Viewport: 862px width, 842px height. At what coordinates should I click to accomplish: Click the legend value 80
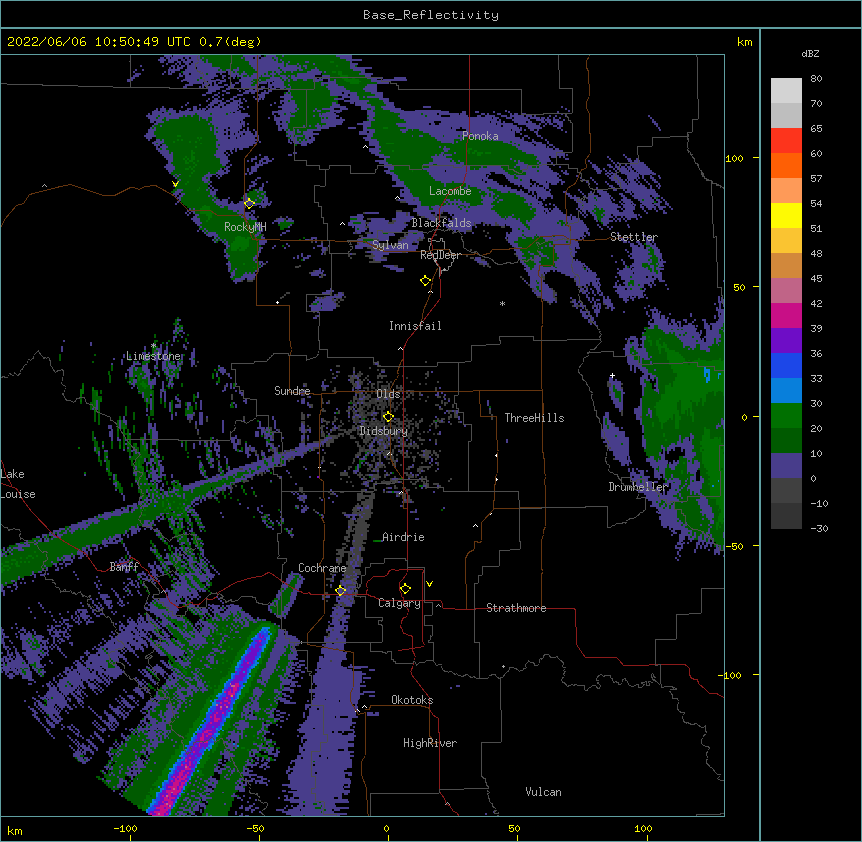tap(816, 79)
